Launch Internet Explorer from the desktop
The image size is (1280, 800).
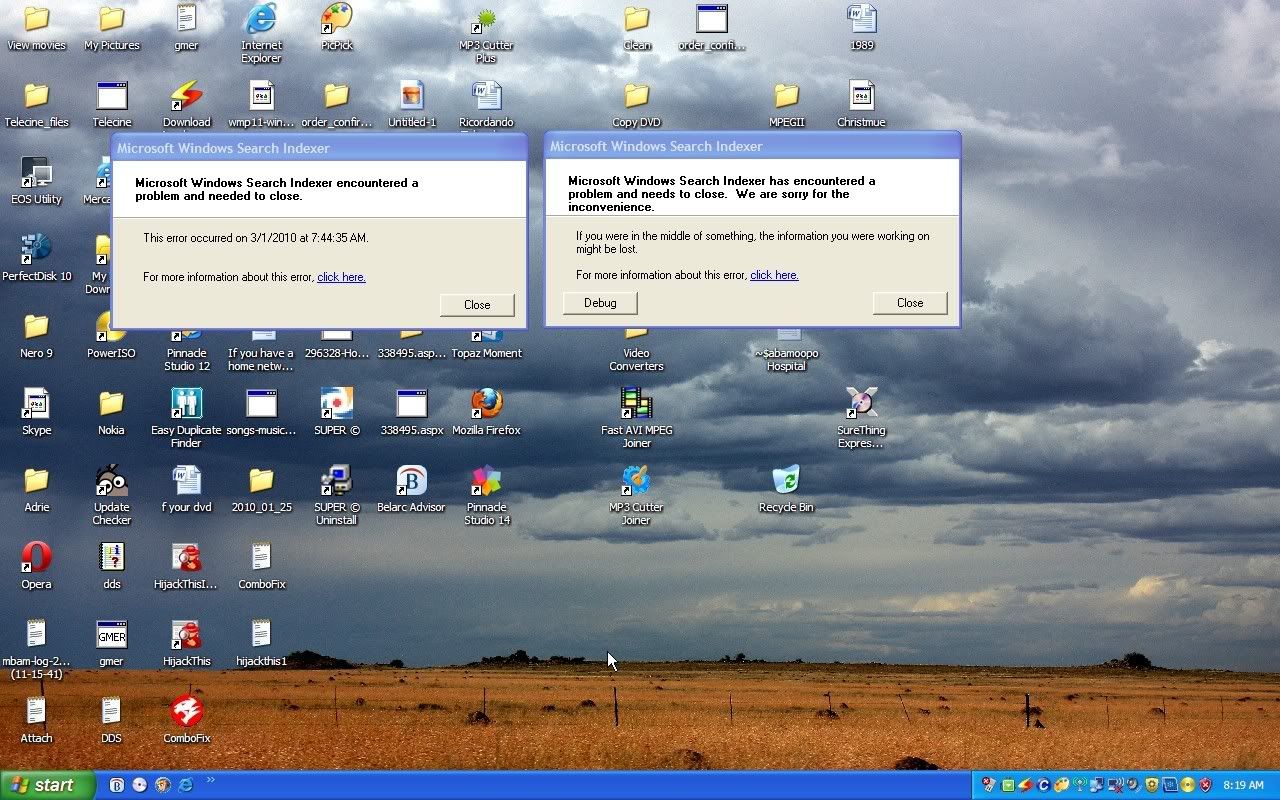coord(261,32)
